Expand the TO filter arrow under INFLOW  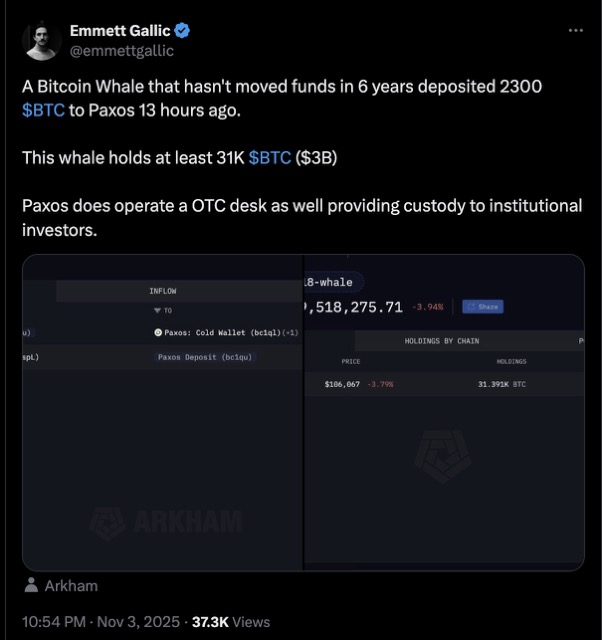(155, 311)
